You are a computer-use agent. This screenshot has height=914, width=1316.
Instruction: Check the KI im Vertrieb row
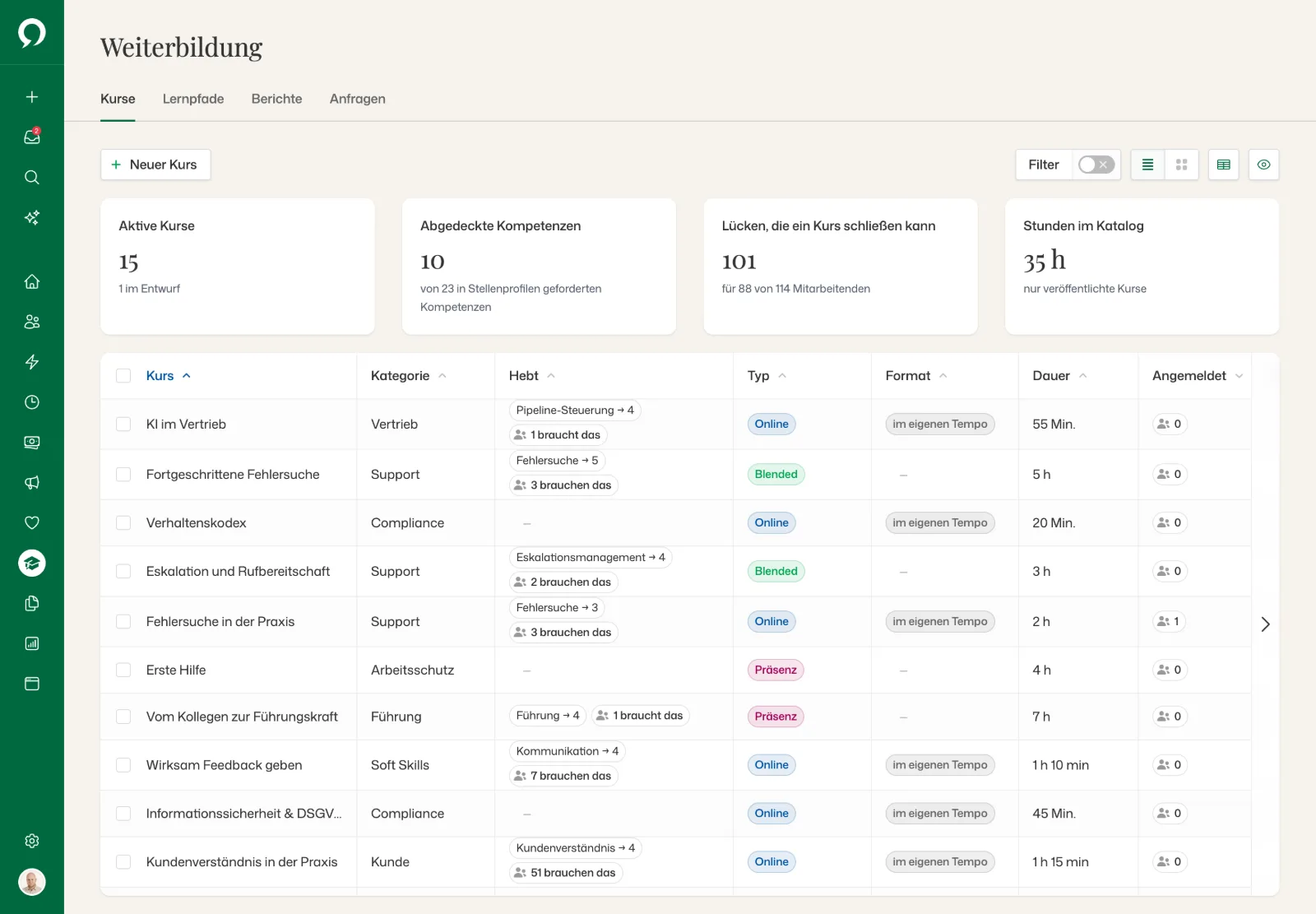click(123, 425)
